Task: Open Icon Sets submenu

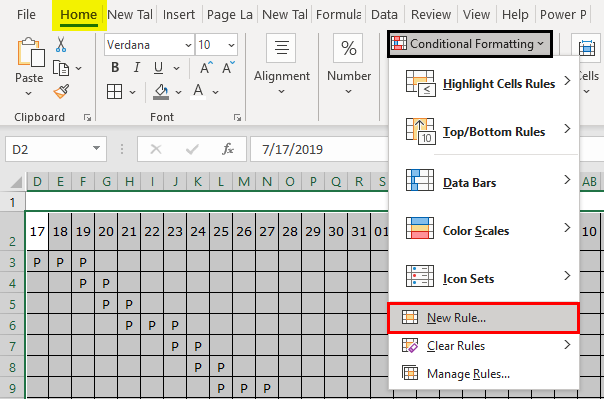Action: pos(484,278)
